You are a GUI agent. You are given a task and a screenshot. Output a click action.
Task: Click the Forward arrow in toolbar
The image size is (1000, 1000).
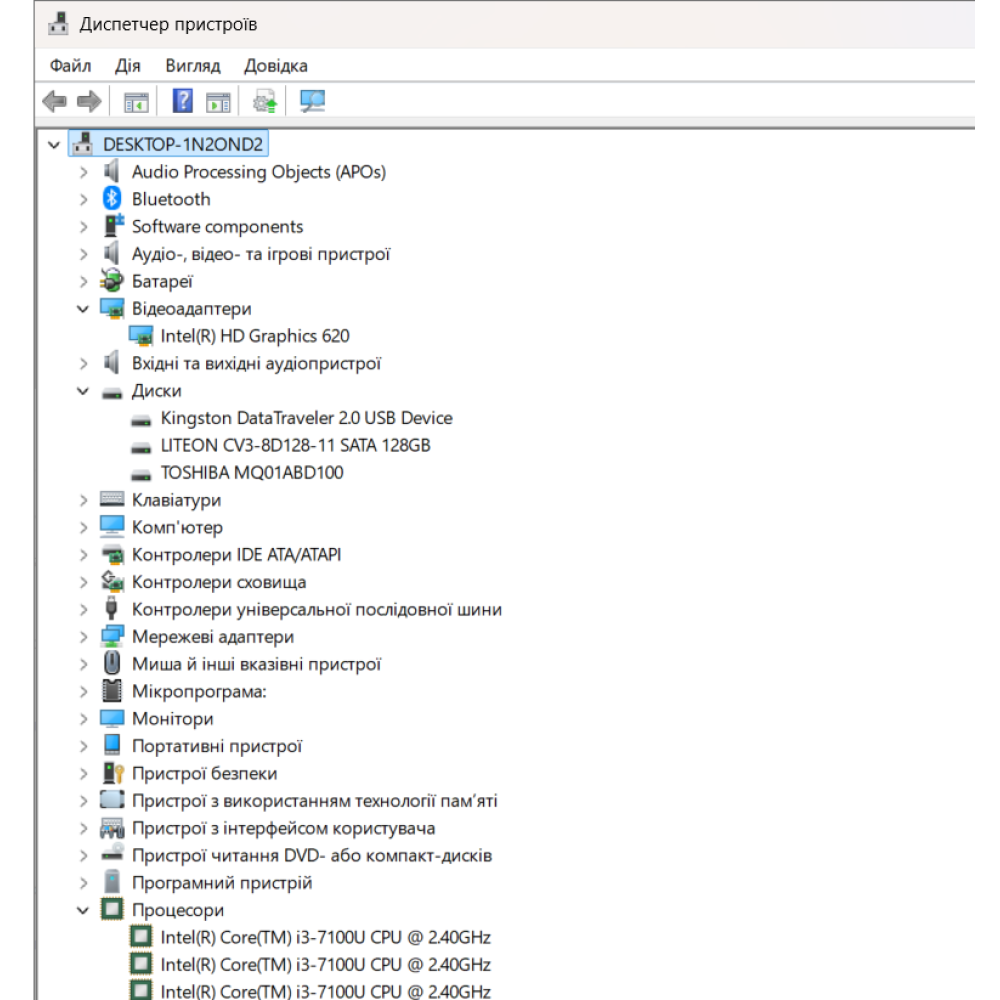click(89, 101)
